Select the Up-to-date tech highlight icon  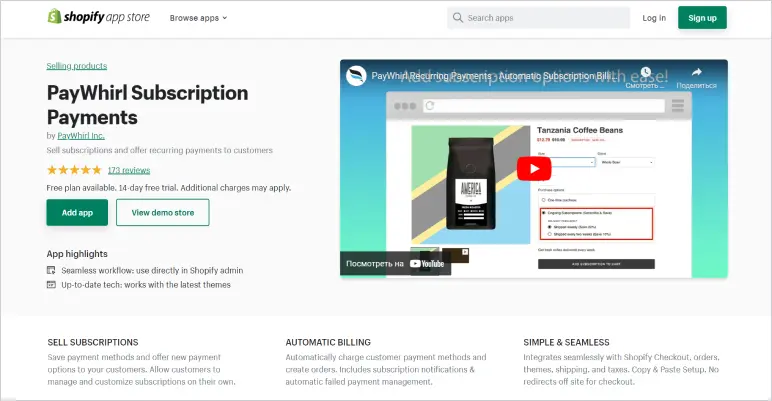(x=51, y=284)
